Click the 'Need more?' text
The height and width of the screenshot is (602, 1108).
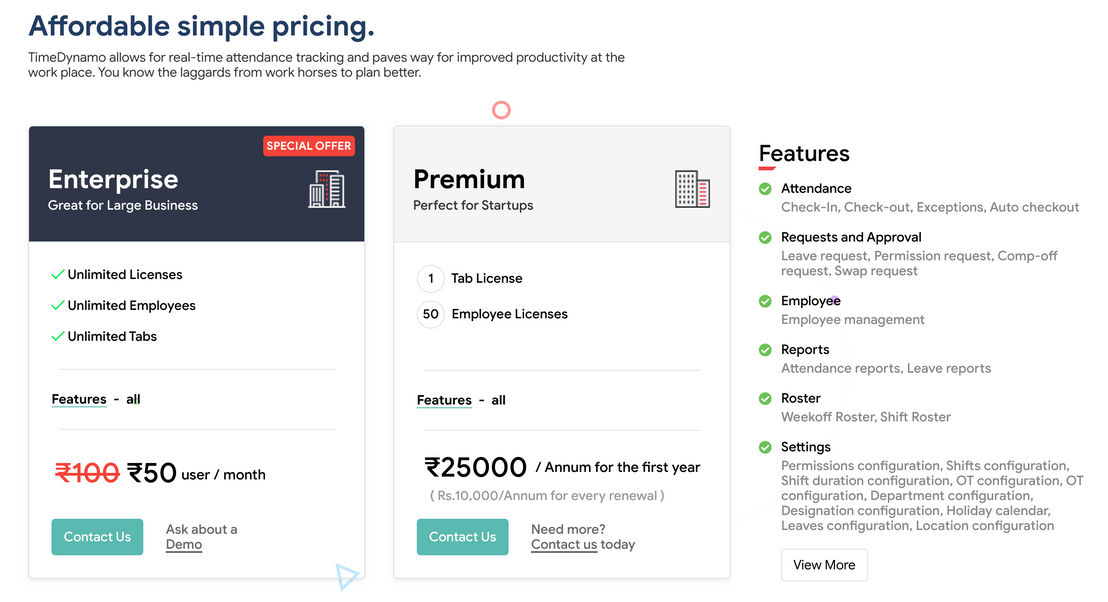(568, 529)
